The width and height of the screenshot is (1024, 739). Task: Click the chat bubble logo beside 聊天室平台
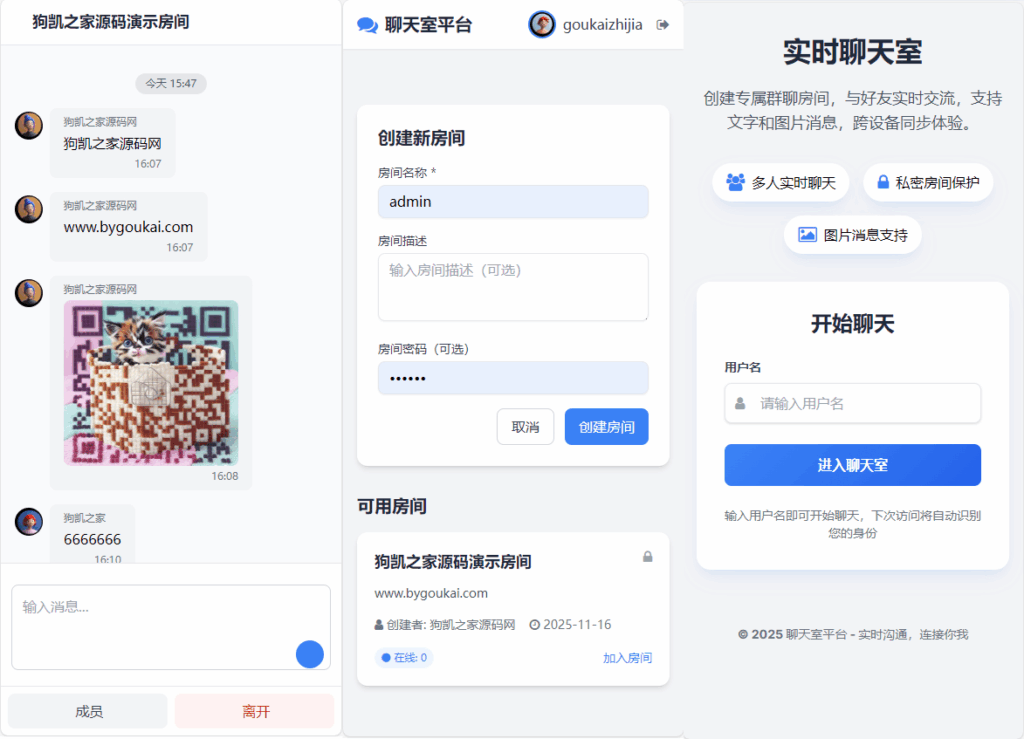[367, 25]
